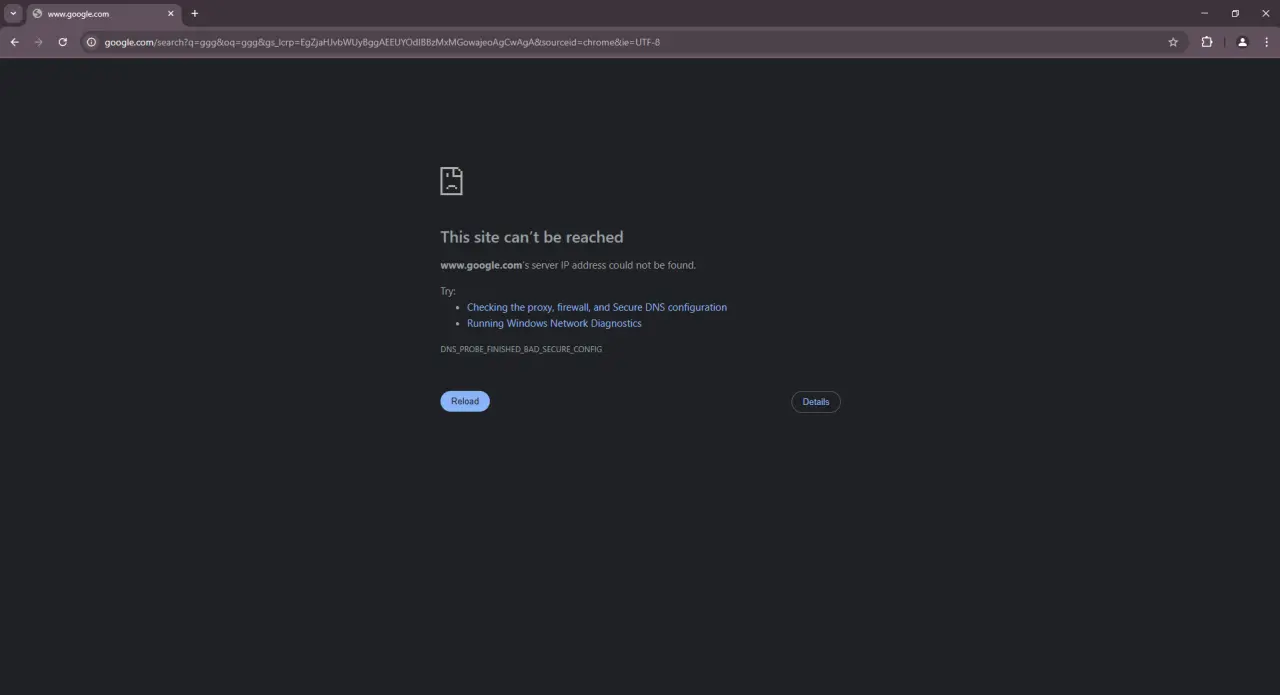
Task: Go back with the back arrow
Action: click(14, 42)
